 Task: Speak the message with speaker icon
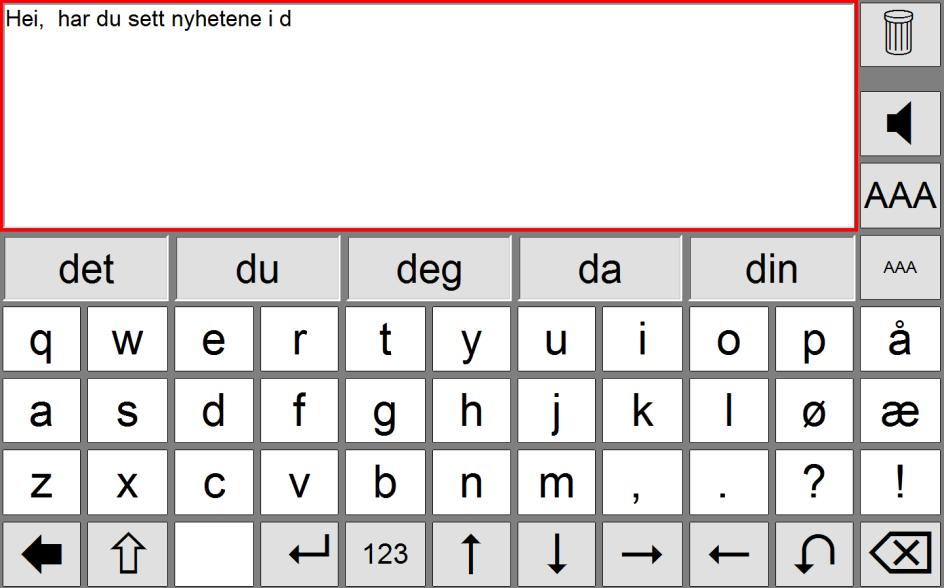click(x=899, y=123)
